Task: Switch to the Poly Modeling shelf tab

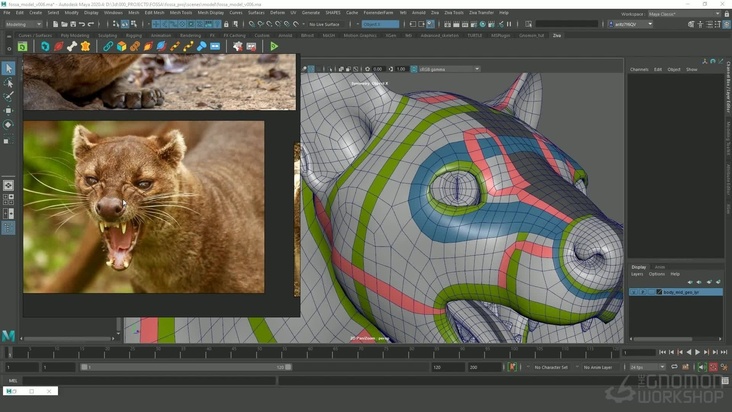Action: click(75, 35)
